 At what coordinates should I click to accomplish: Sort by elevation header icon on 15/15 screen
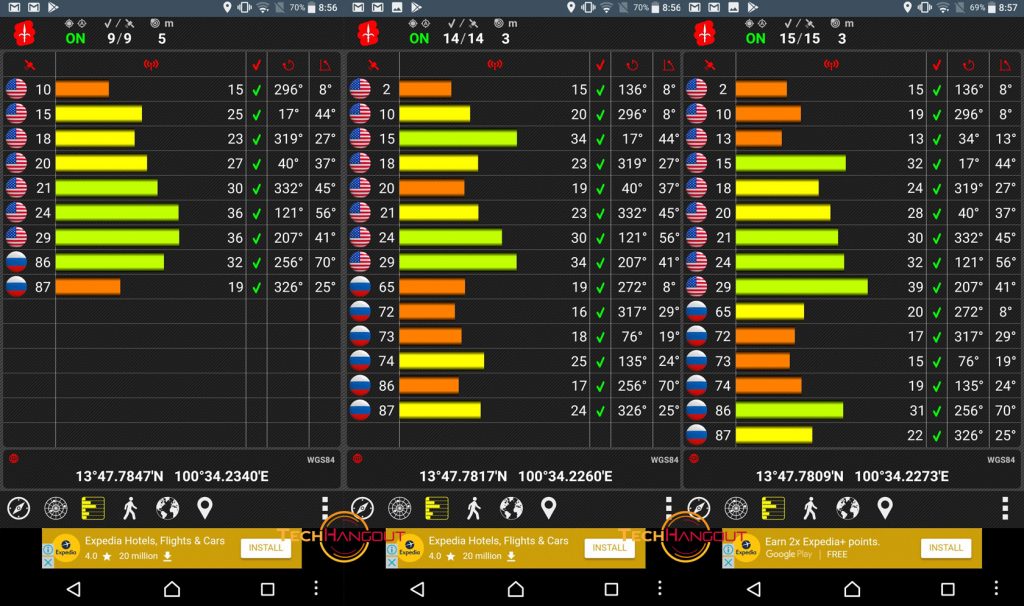click(1005, 65)
